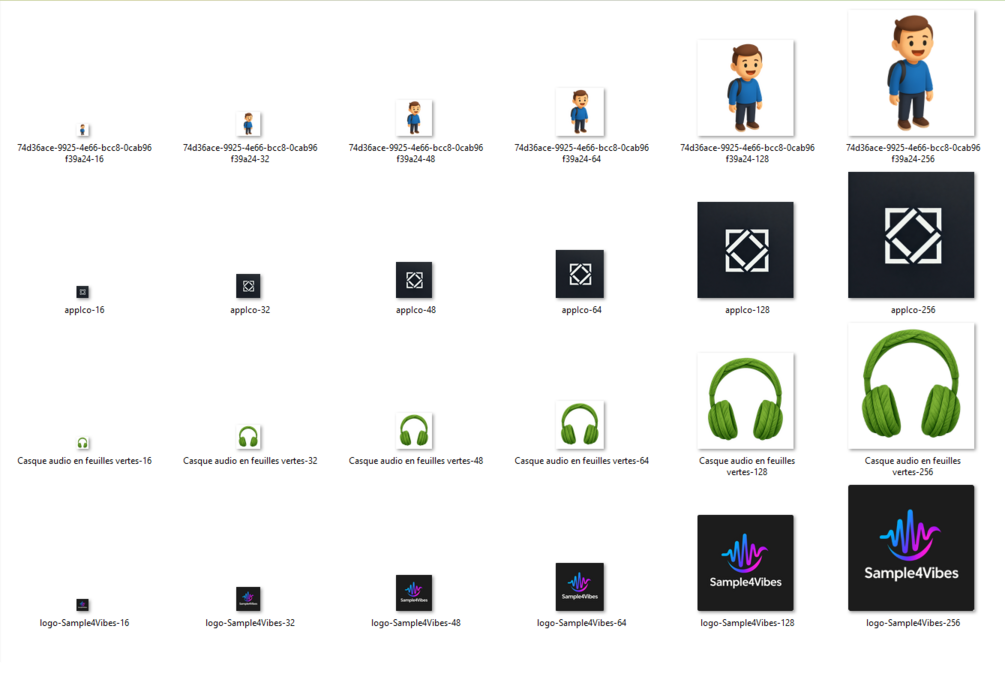Select the applco-48 file icon
1005x677 pixels.
[414, 280]
